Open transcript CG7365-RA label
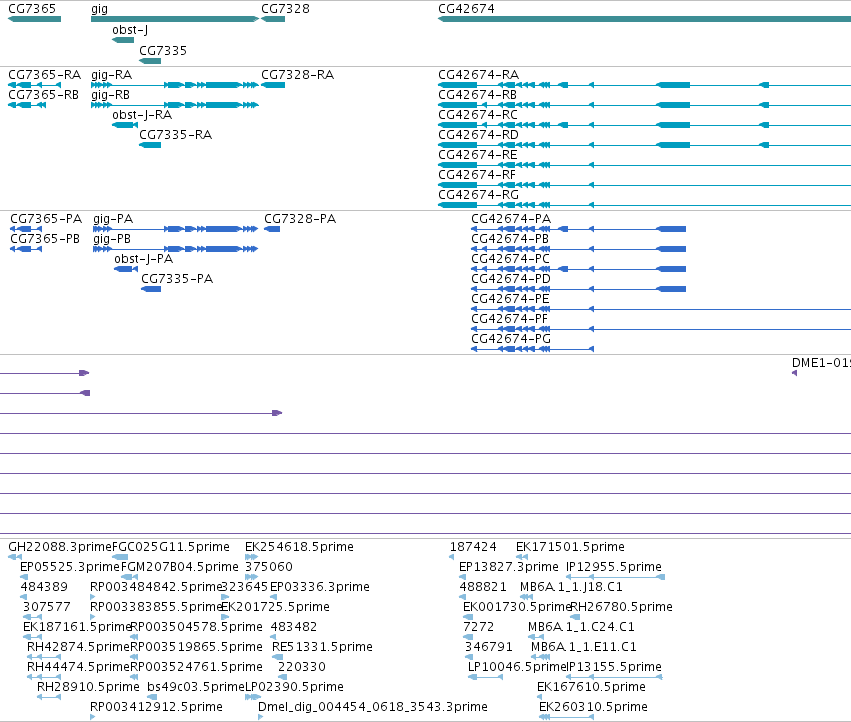The image size is (851, 722). [x=45, y=75]
